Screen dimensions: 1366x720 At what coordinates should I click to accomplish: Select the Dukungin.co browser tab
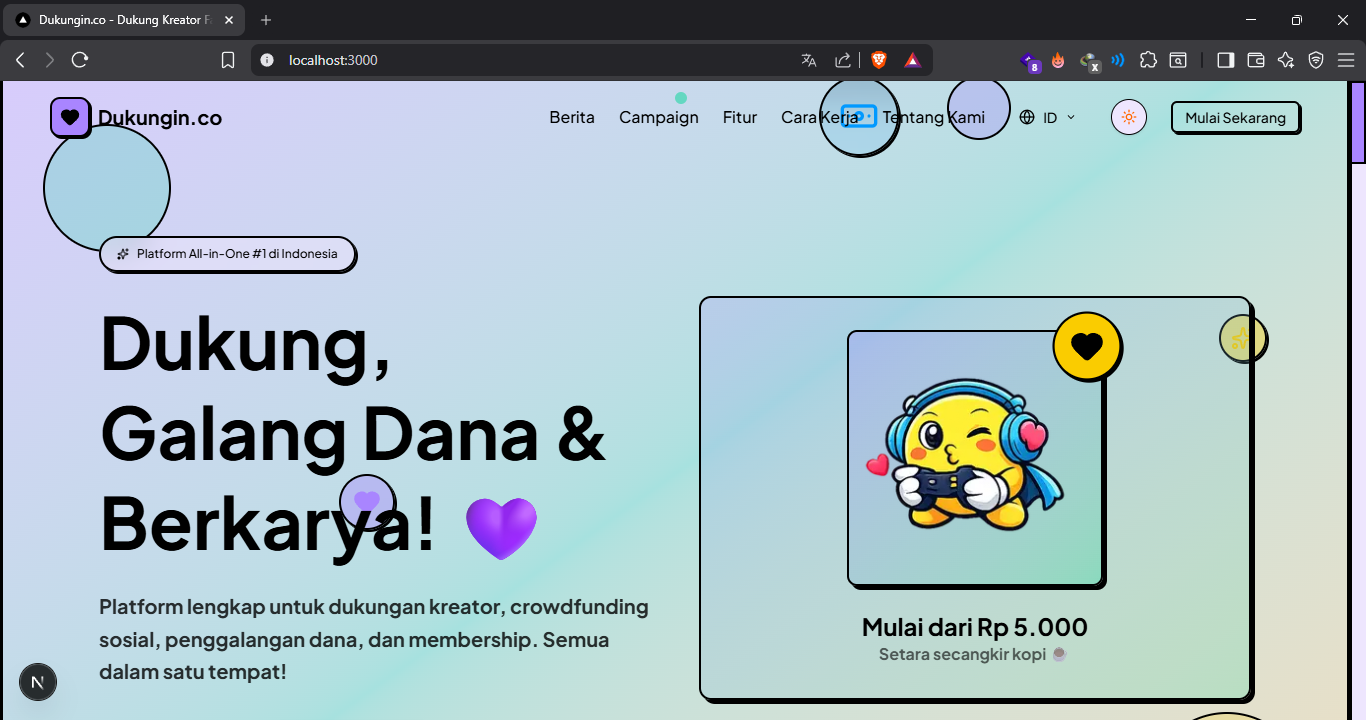(x=125, y=20)
